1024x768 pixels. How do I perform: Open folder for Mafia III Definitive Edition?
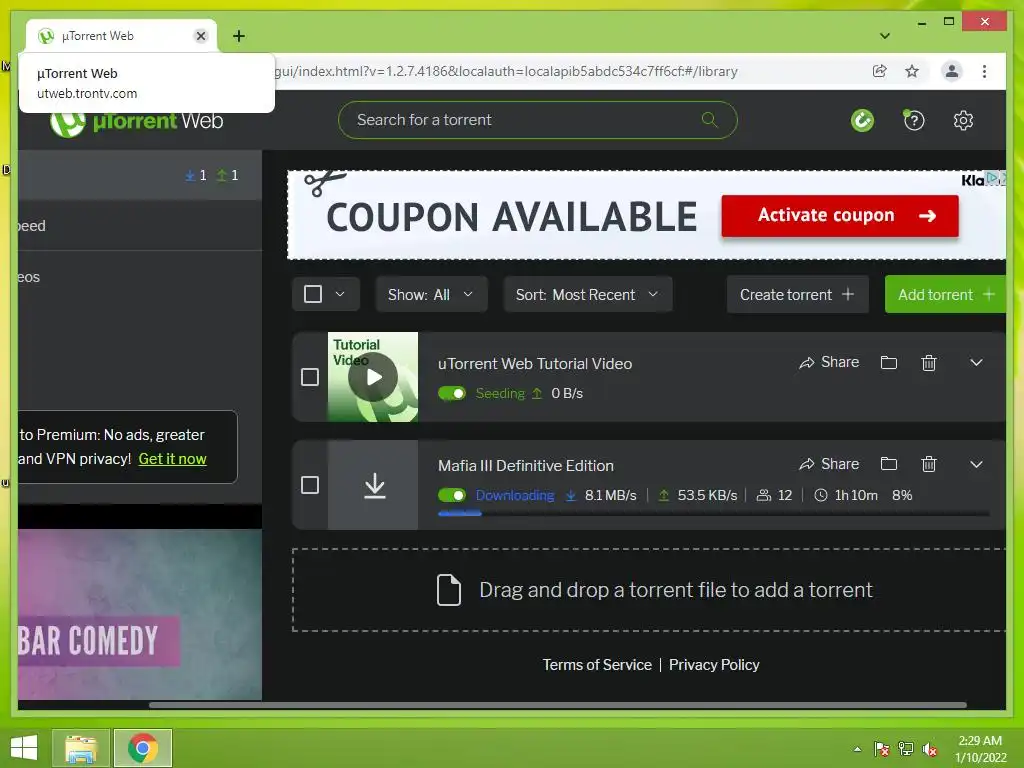[x=889, y=464]
